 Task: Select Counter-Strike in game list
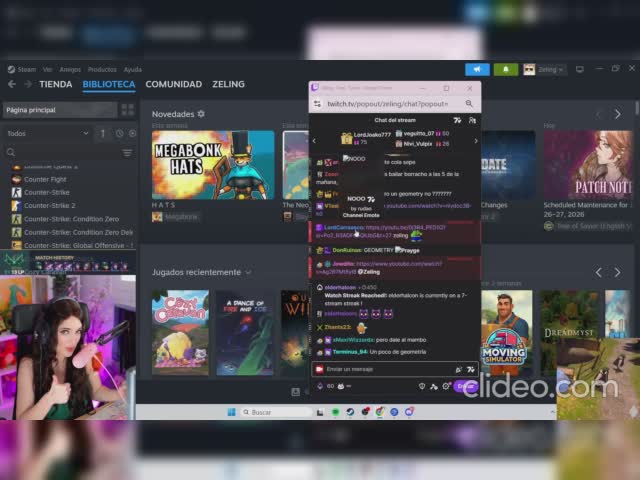47,192
